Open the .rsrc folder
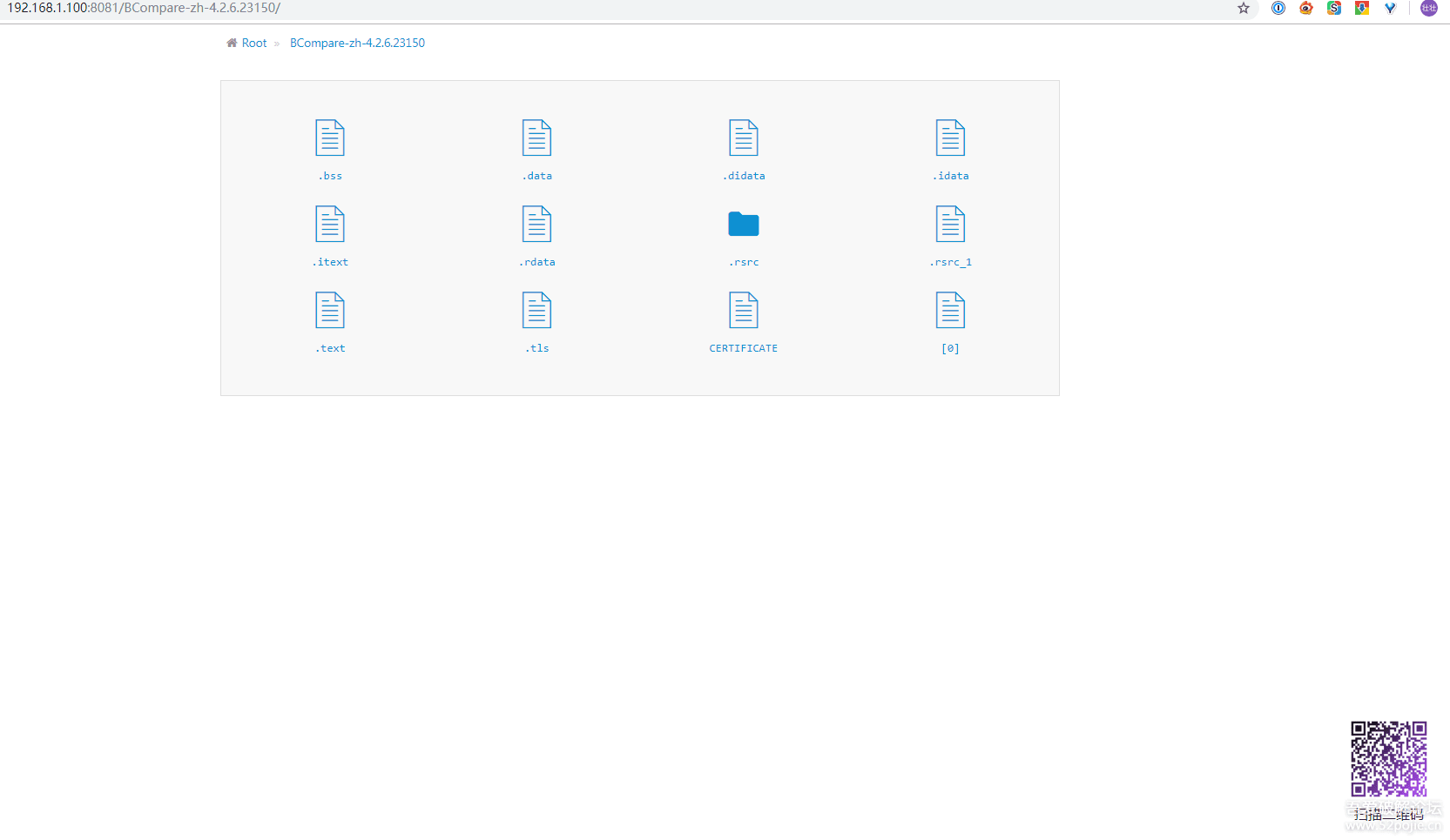This screenshot has height=840, width=1450. click(x=744, y=224)
